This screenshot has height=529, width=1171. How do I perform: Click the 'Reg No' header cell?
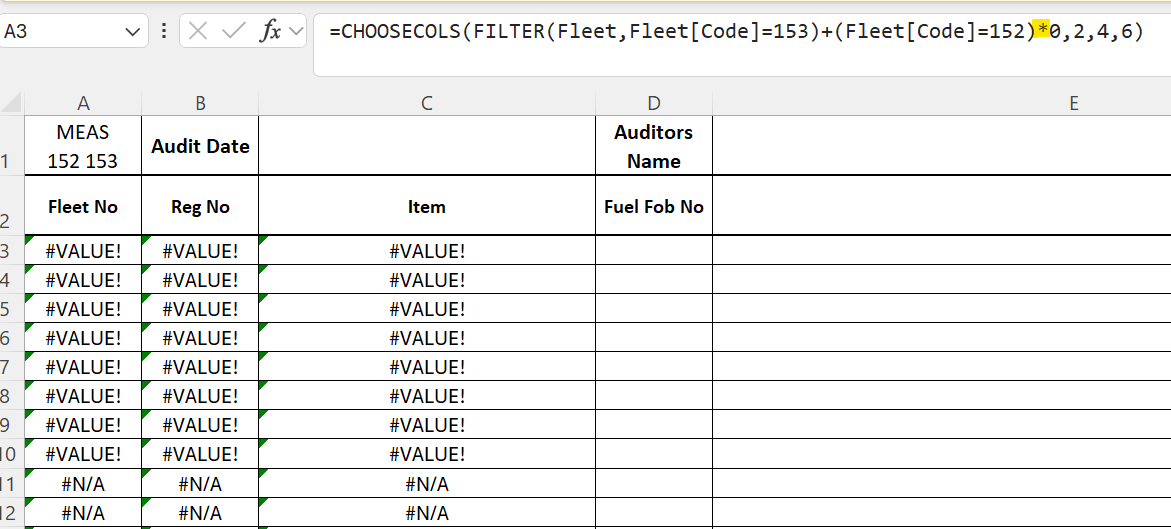point(200,205)
